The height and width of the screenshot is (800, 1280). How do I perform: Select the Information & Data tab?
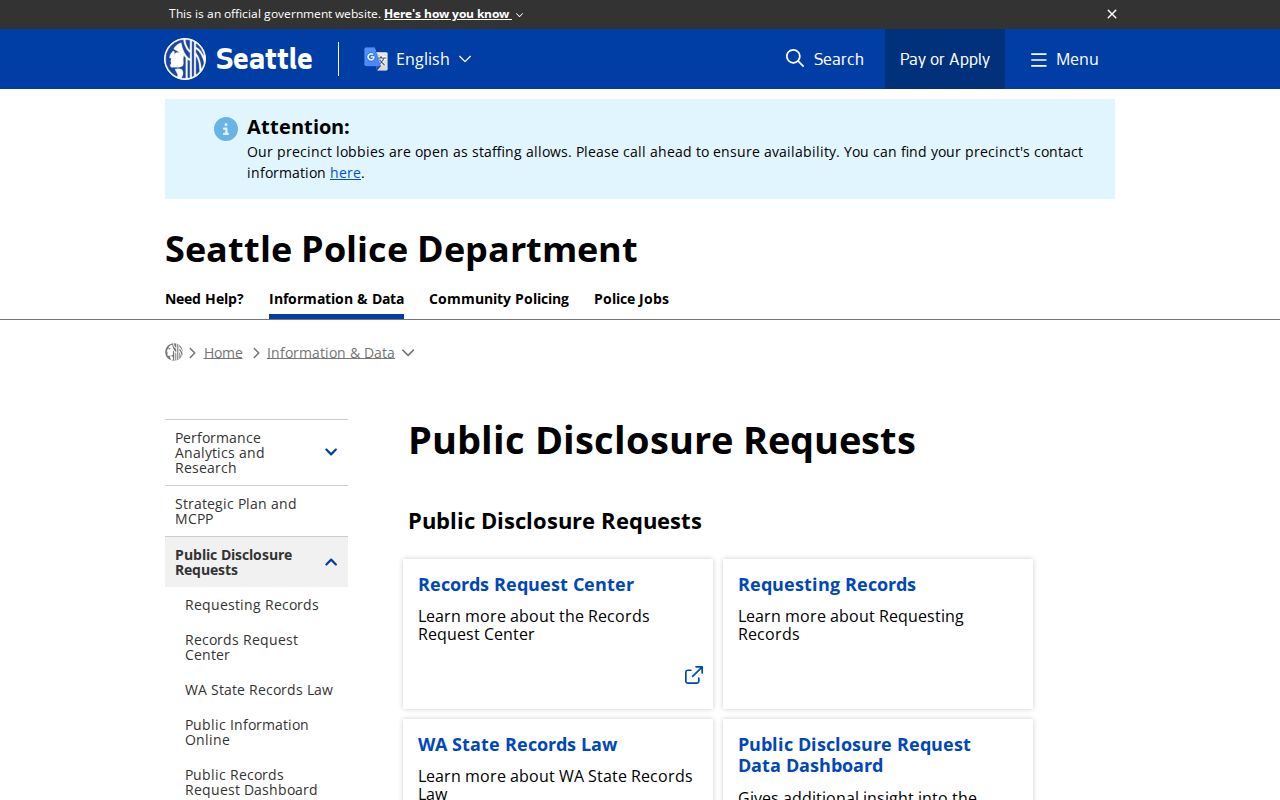(x=336, y=299)
